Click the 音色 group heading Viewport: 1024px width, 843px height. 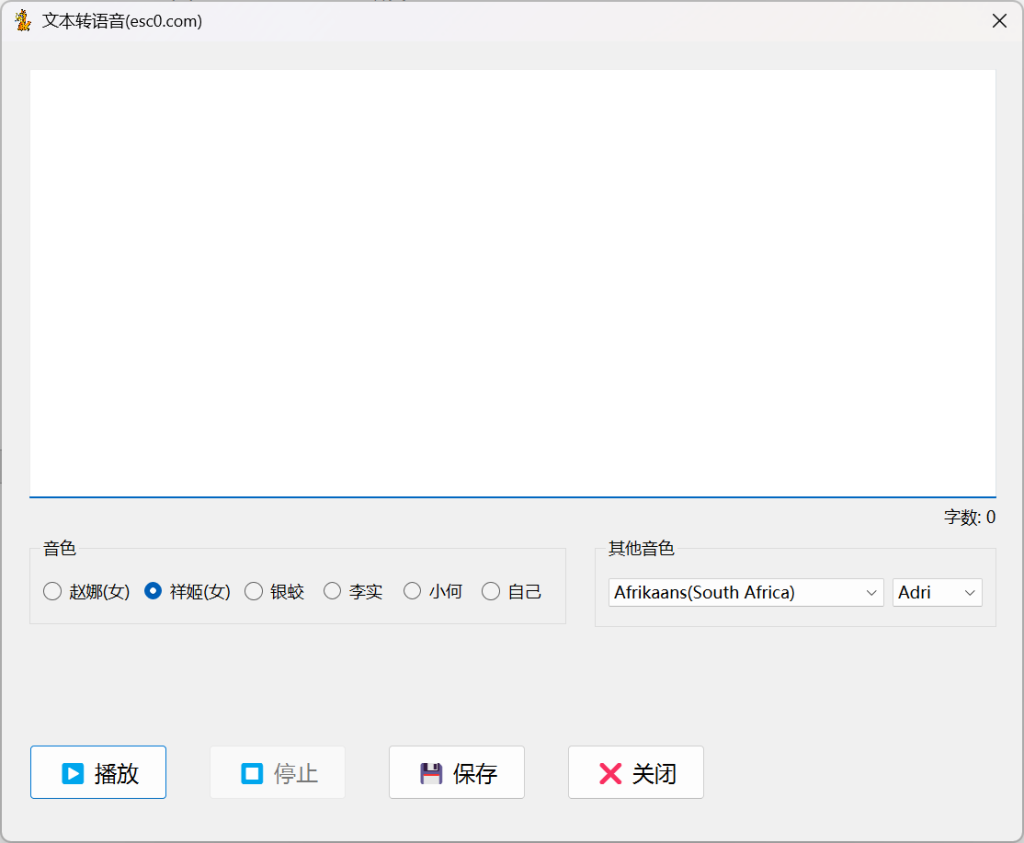coord(59,548)
